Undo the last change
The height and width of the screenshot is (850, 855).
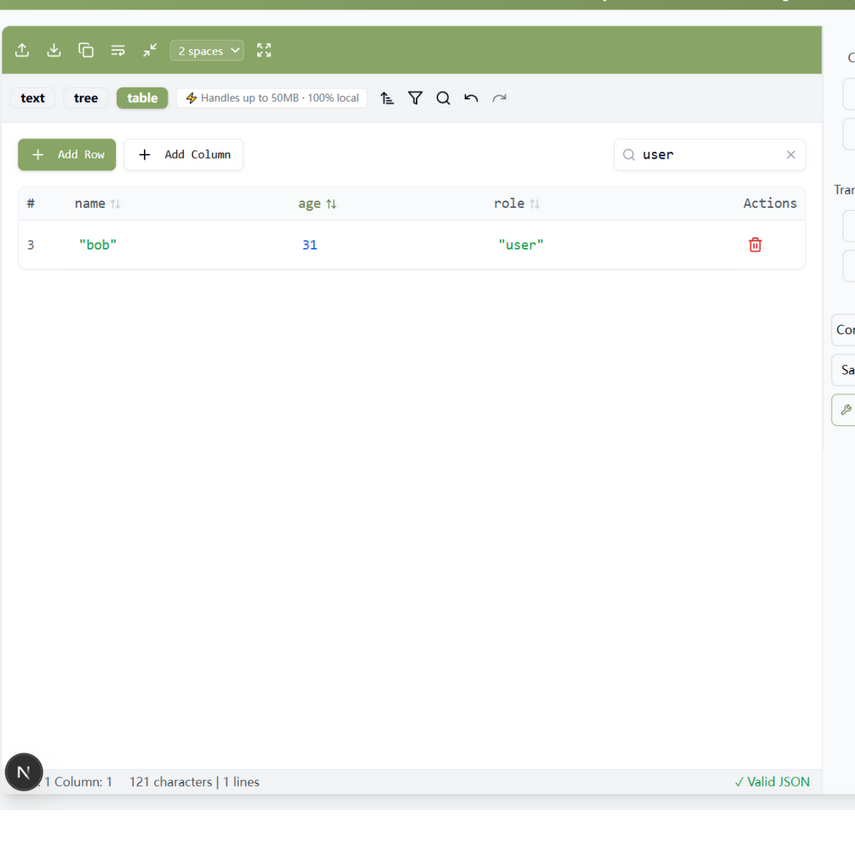point(471,98)
